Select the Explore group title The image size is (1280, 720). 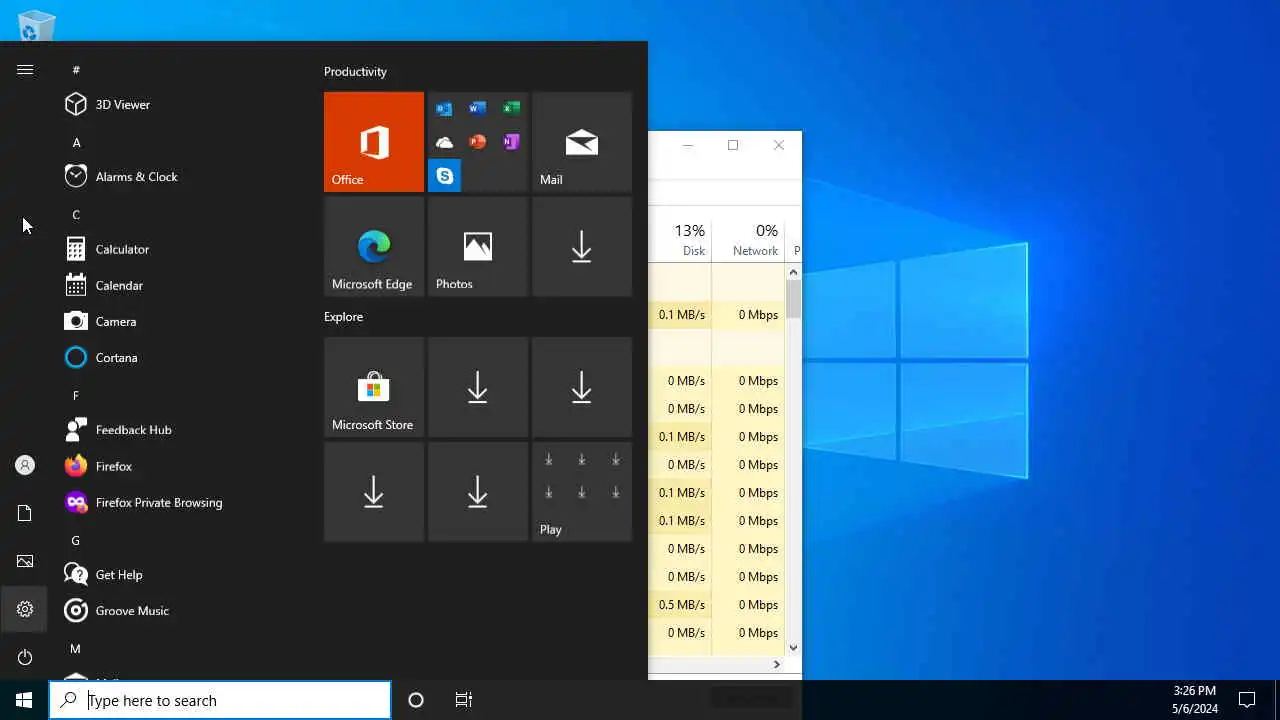[343, 316]
